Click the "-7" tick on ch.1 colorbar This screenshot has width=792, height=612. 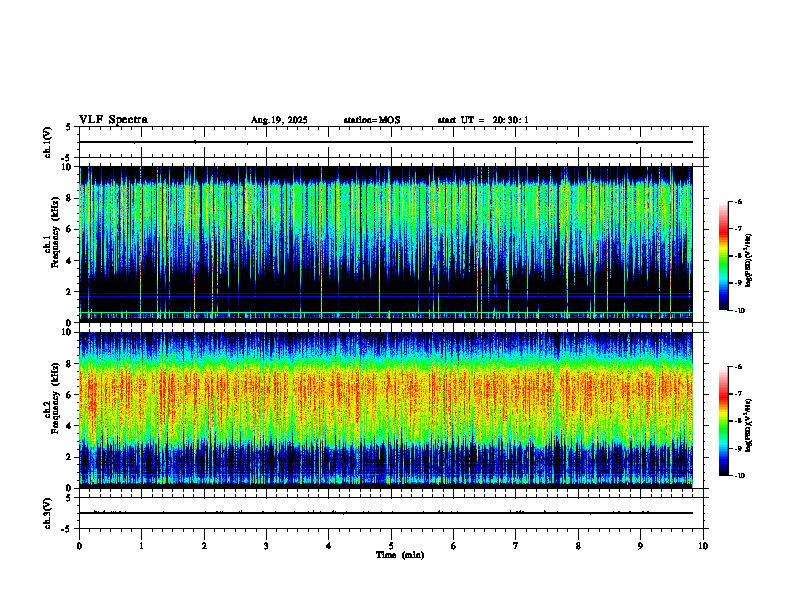[737, 229]
